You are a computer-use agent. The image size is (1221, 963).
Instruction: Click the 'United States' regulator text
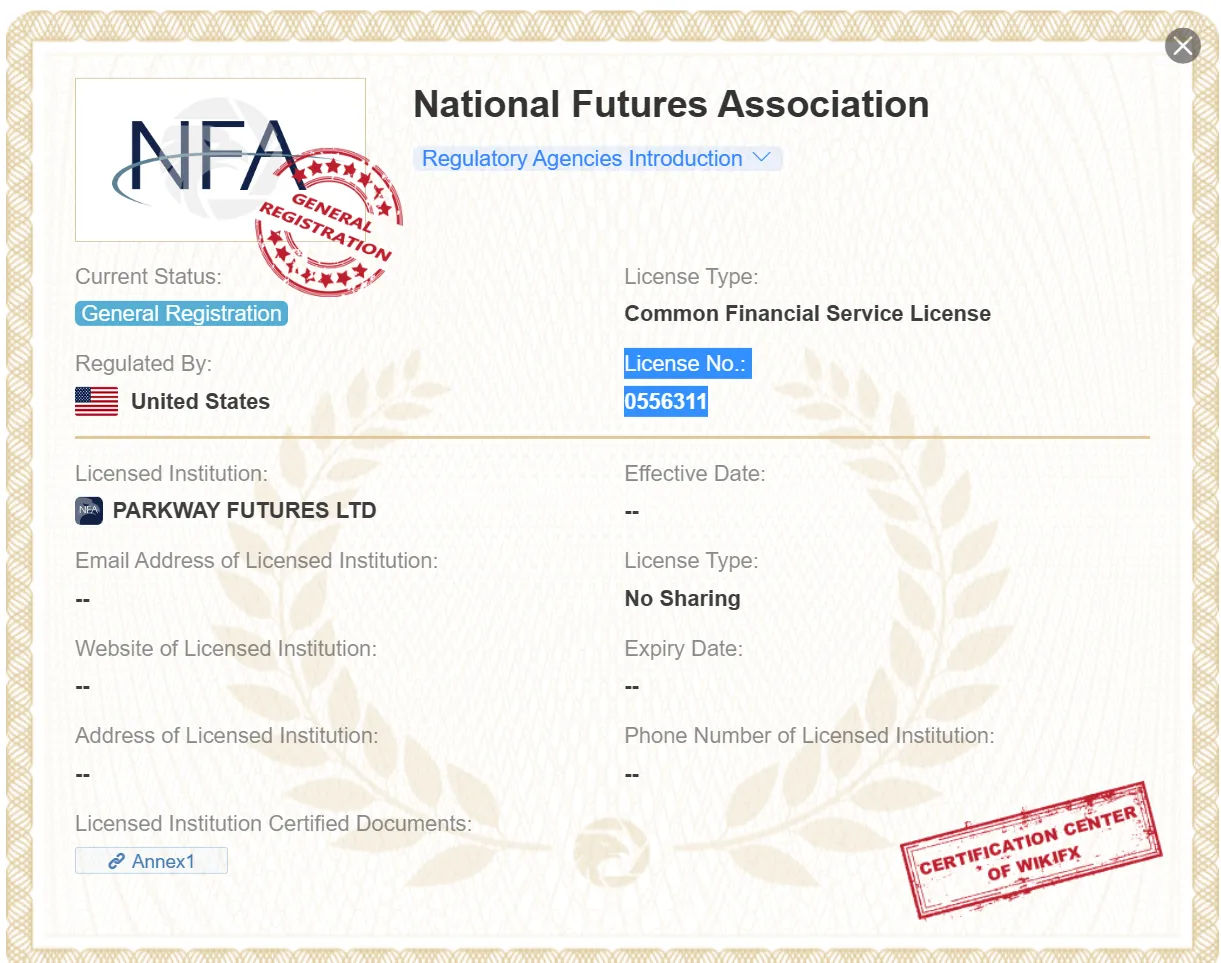(201, 402)
